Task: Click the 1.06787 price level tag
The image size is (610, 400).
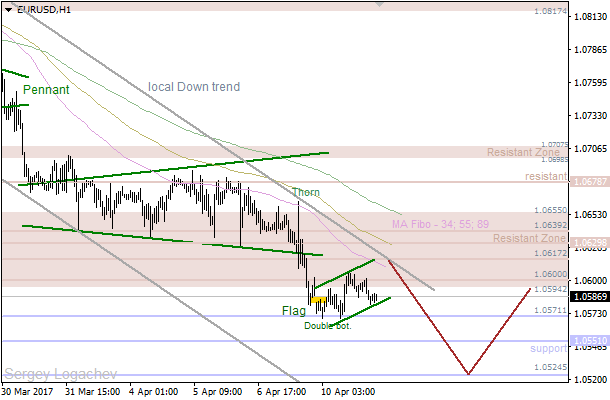Action: pyautogui.click(x=588, y=182)
